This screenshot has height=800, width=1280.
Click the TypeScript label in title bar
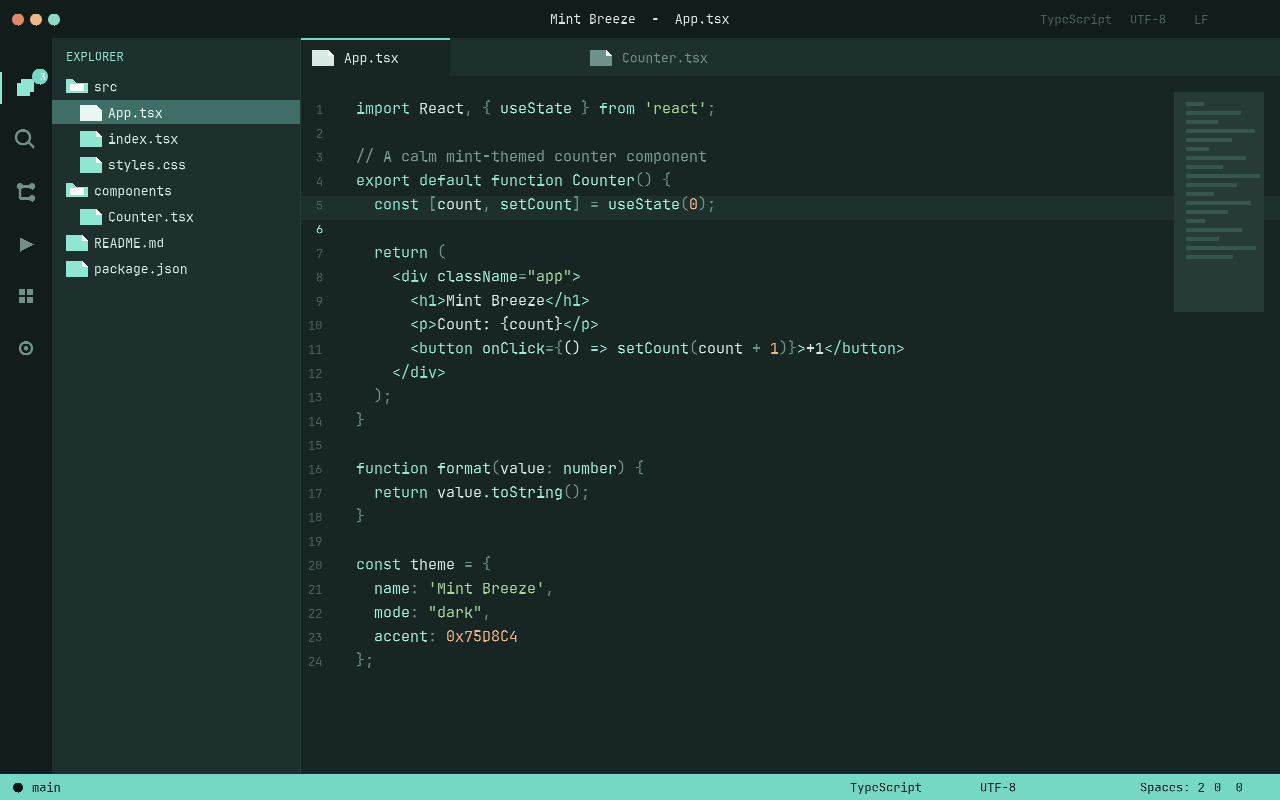point(1076,20)
